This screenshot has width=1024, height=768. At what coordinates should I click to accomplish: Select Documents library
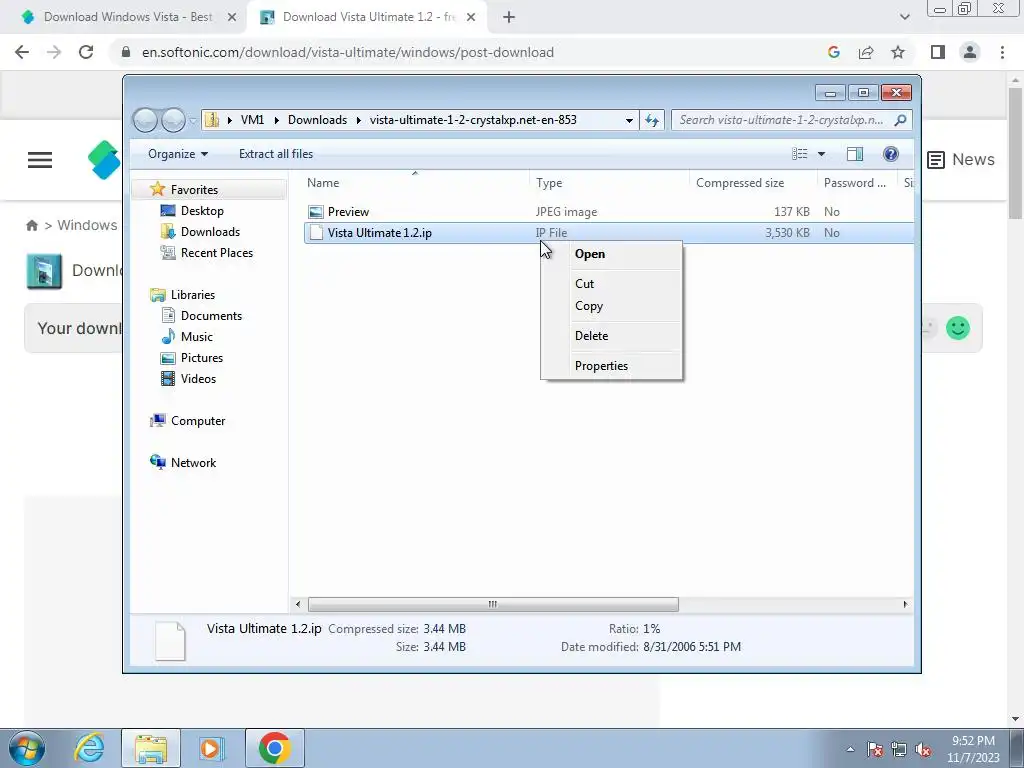(x=211, y=315)
